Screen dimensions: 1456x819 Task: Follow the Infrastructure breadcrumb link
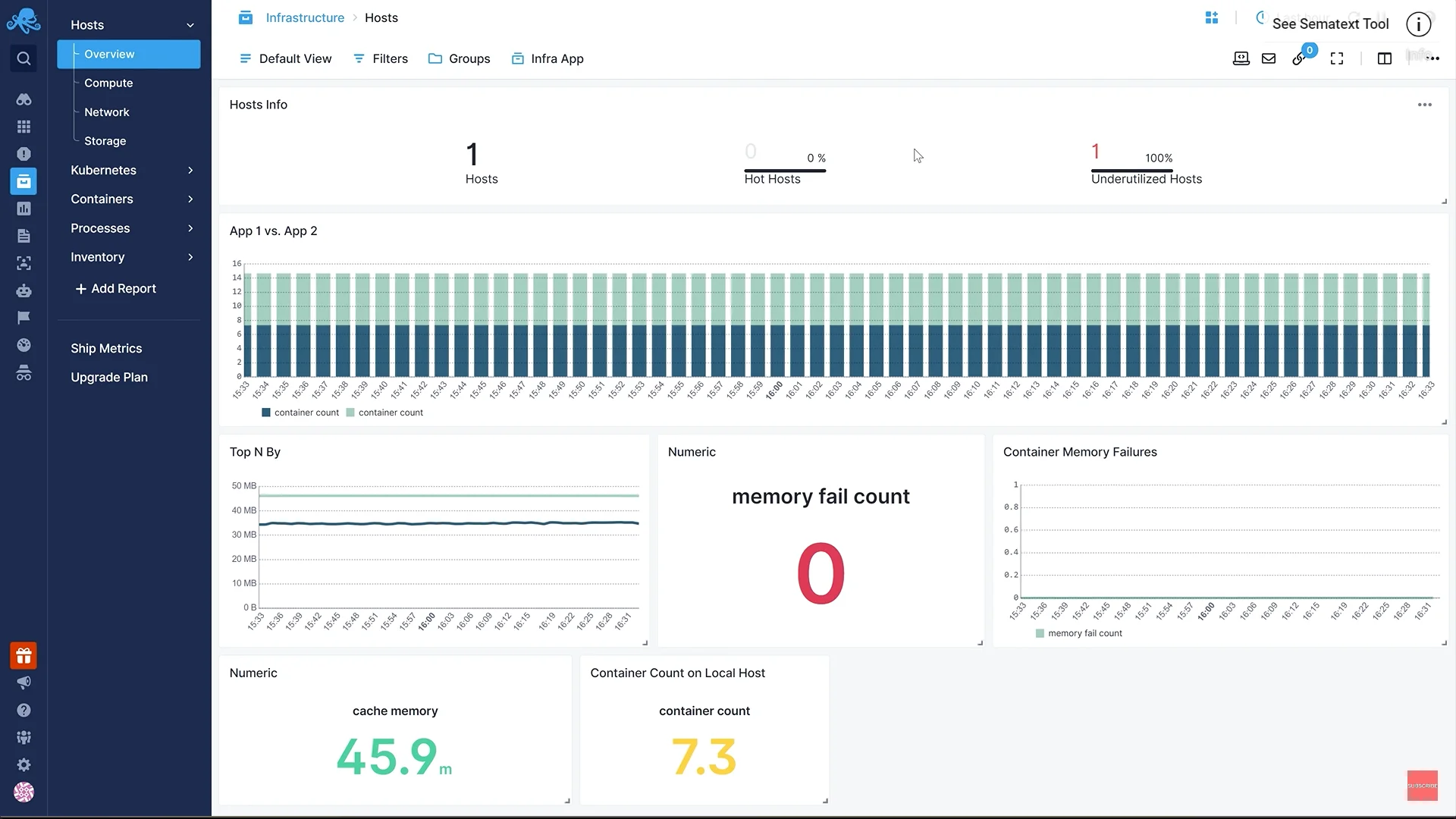tap(305, 17)
